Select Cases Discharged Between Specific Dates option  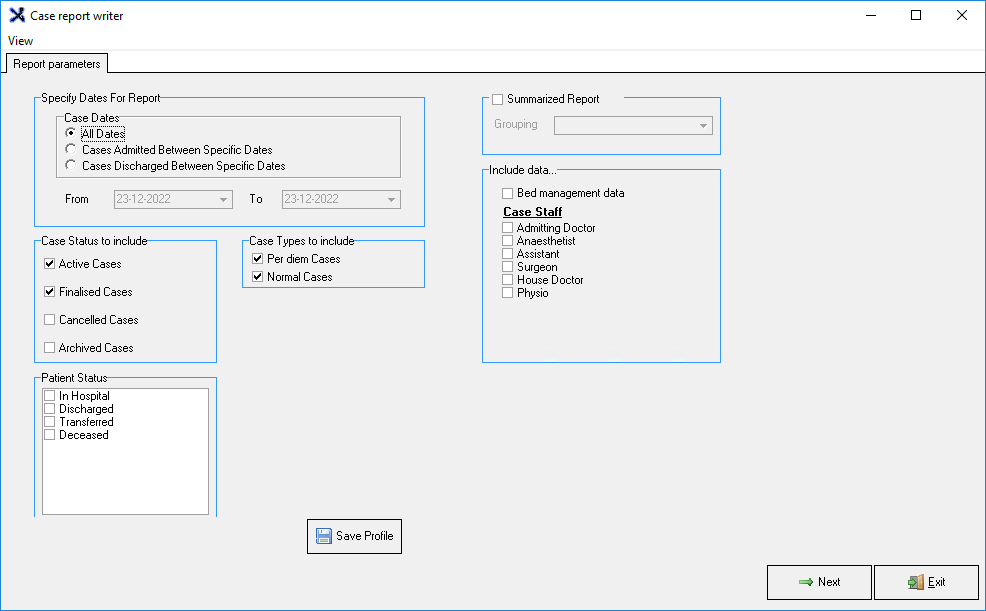[71, 166]
